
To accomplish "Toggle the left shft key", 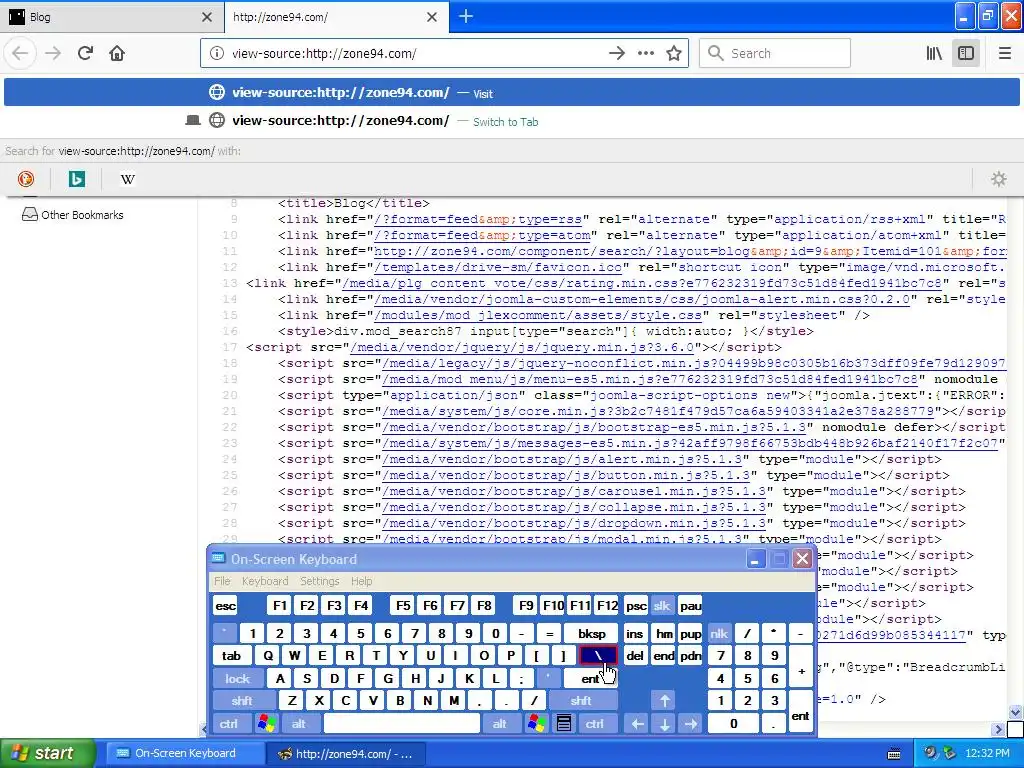I will click(x=242, y=701).
